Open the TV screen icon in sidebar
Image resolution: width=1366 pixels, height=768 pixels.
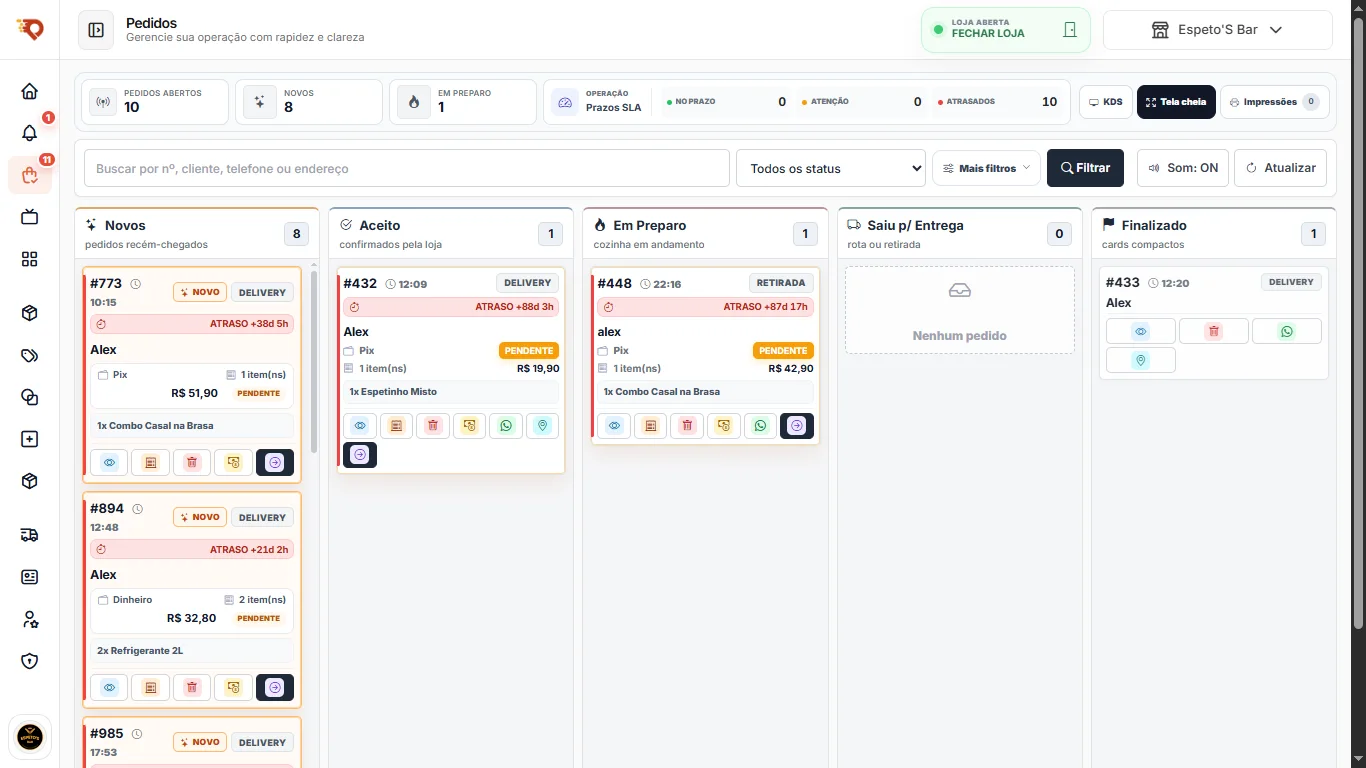(x=30, y=217)
